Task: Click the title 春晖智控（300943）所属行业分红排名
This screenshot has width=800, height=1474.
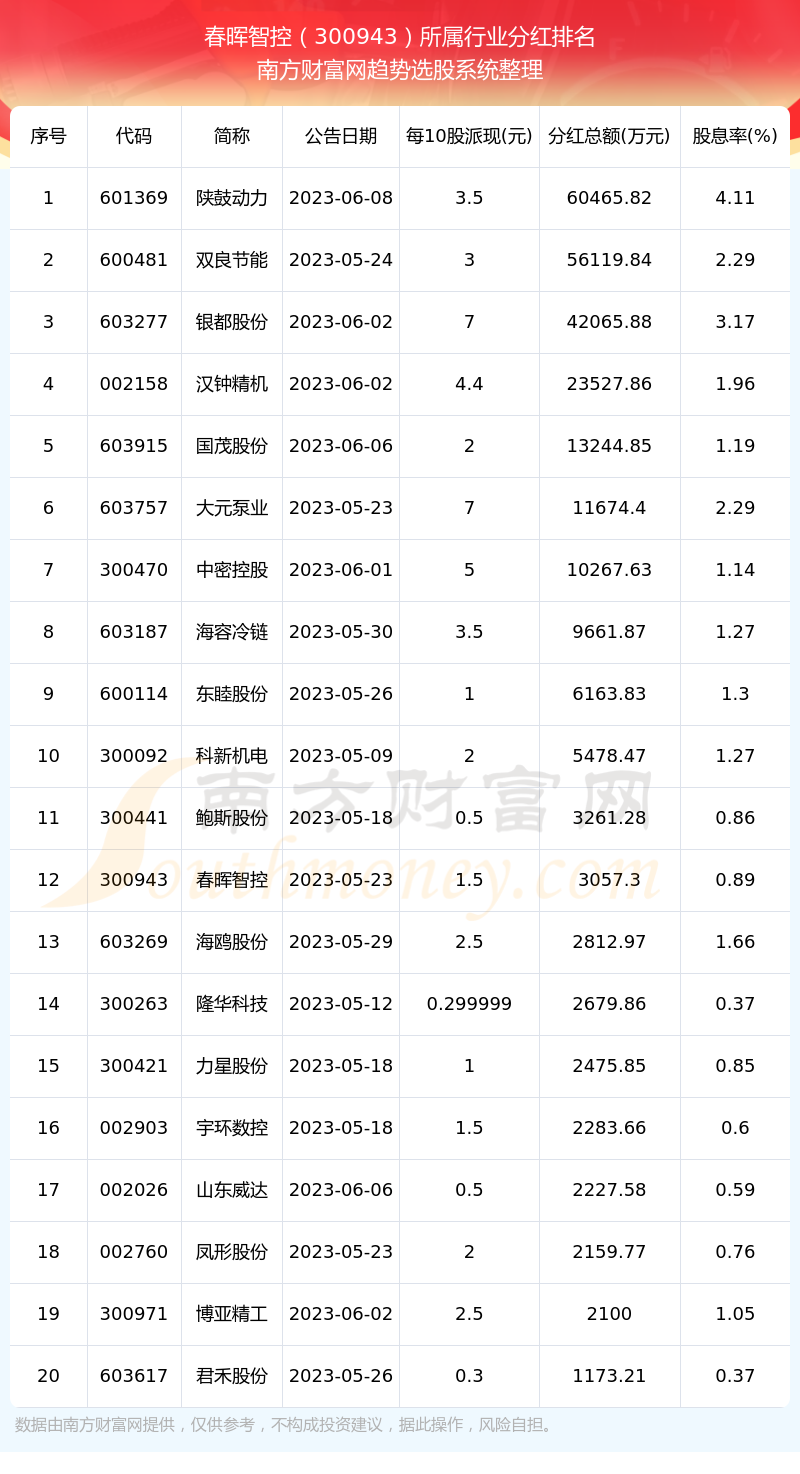Action: [x=400, y=37]
